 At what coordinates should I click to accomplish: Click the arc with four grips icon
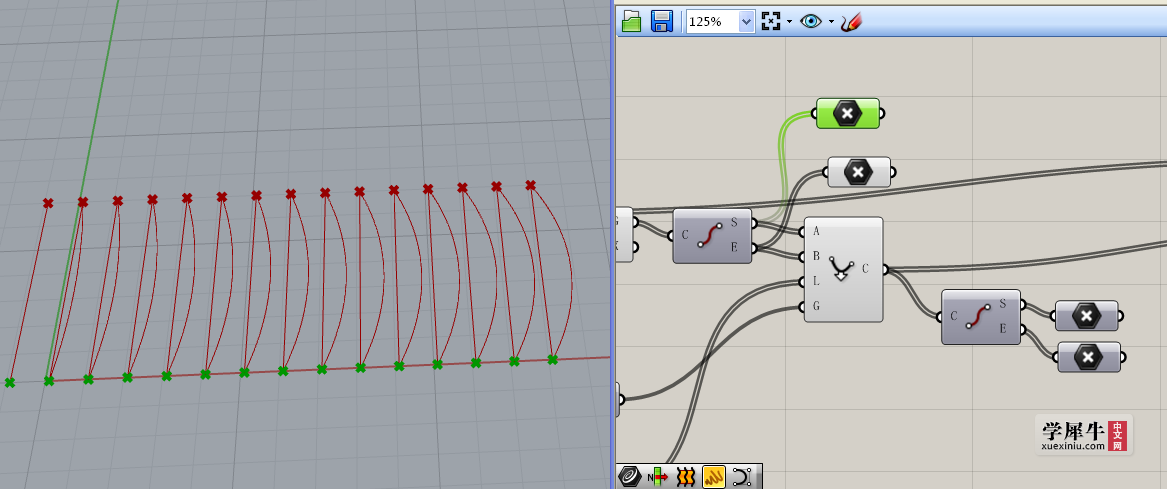click(x=742, y=476)
